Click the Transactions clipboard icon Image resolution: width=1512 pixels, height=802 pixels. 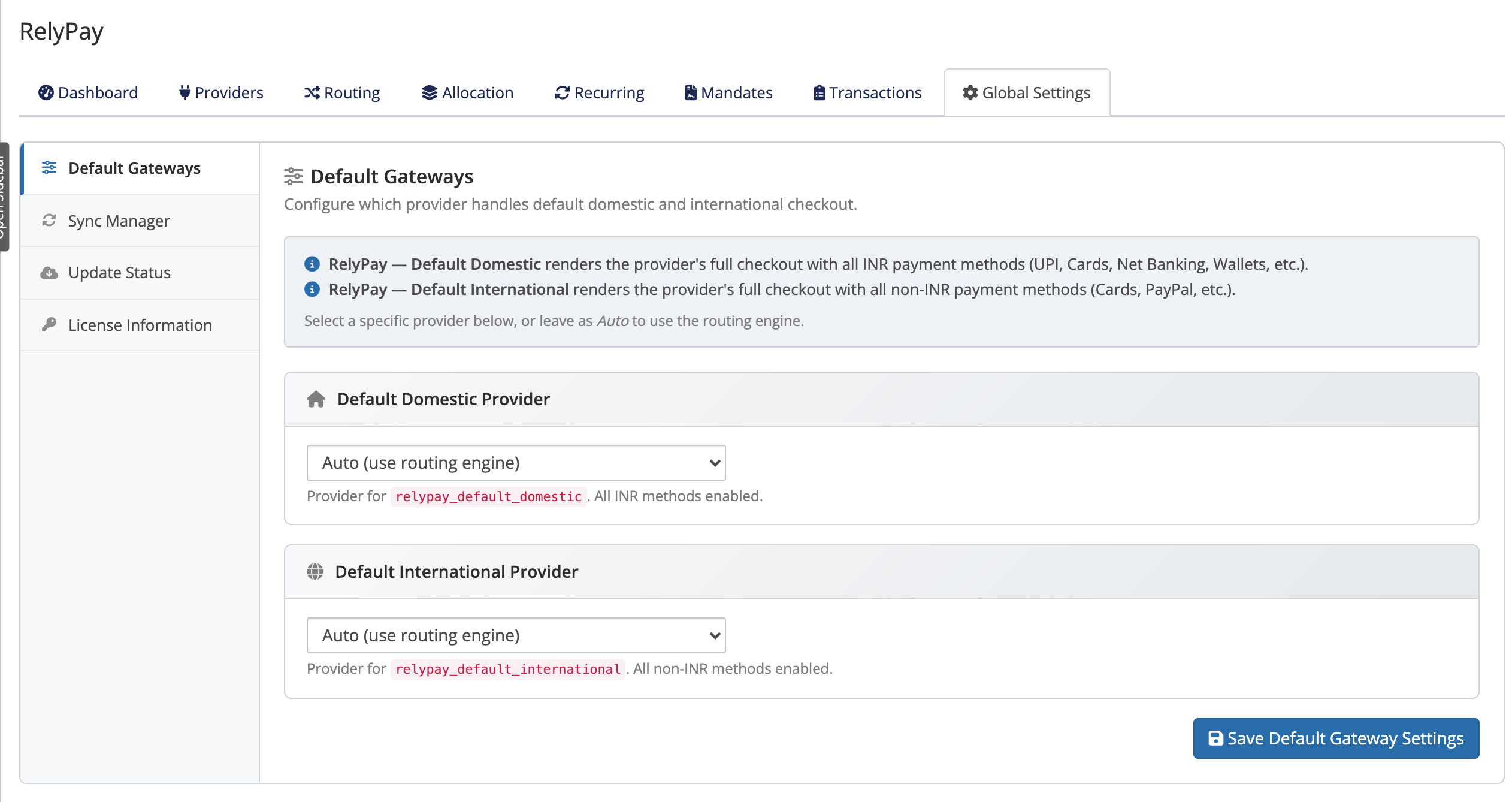[819, 92]
